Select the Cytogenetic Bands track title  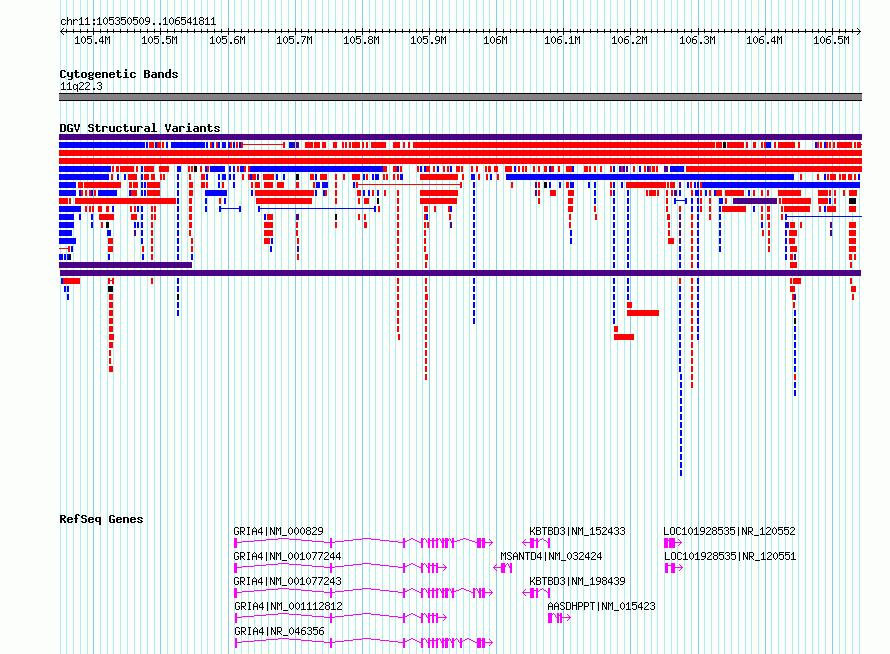[x=119, y=74]
